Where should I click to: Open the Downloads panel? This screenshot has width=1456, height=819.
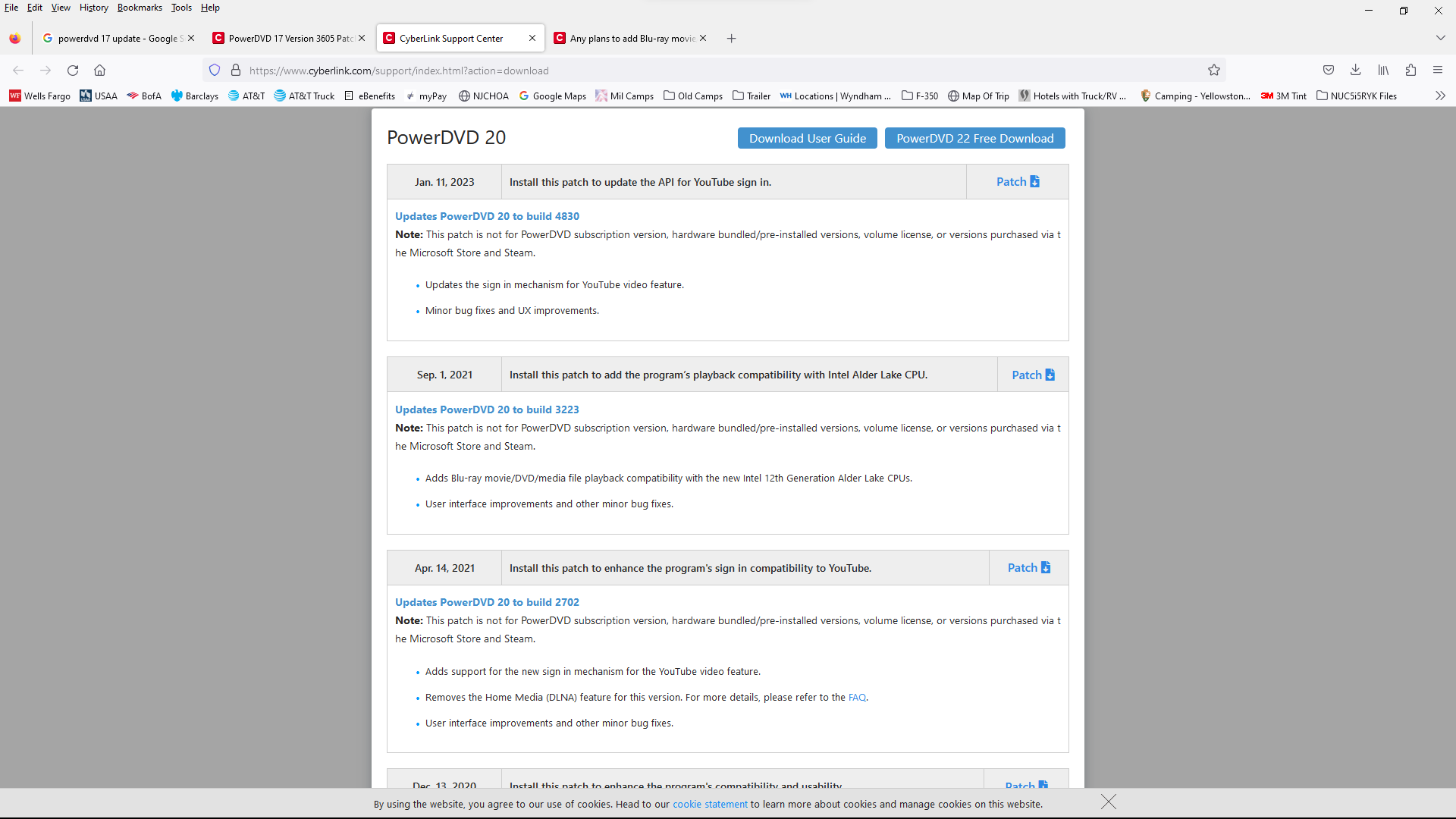1356,71
